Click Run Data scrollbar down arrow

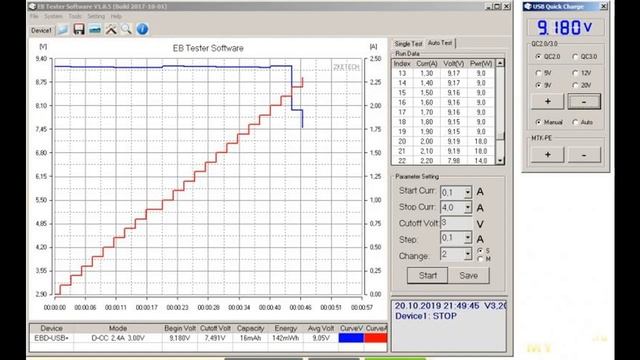[500, 160]
